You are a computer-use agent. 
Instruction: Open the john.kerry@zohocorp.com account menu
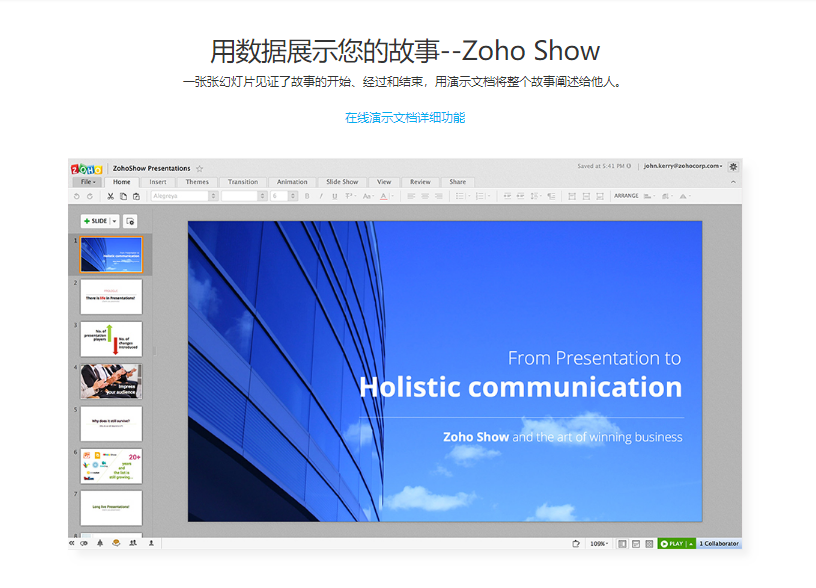click(x=683, y=166)
